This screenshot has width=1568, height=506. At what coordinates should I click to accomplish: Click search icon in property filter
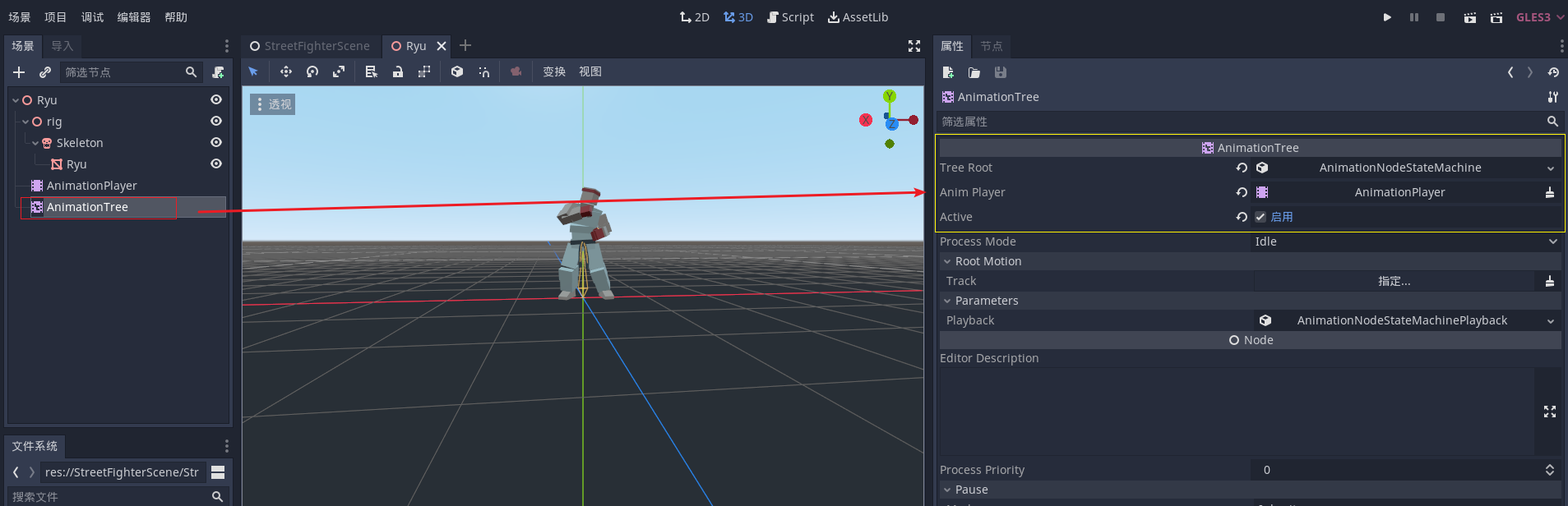coord(1552,122)
